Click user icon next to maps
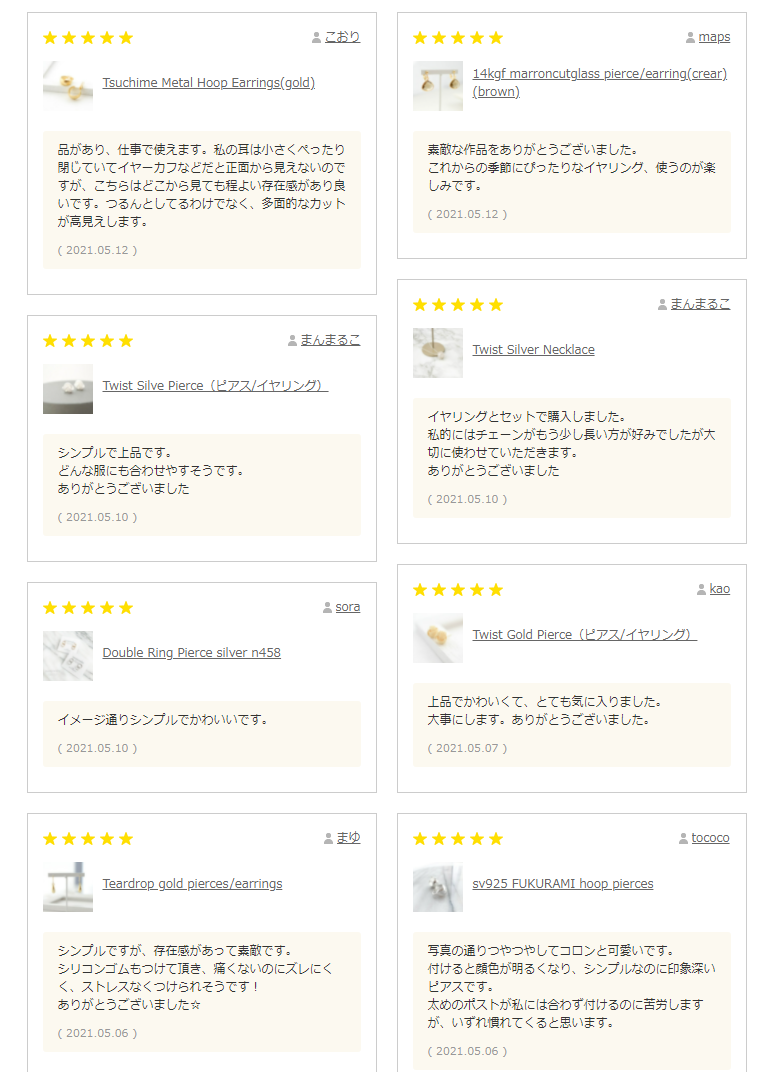Image resolution: width=762 pixels, height=1072 pixels. [690, 38]
